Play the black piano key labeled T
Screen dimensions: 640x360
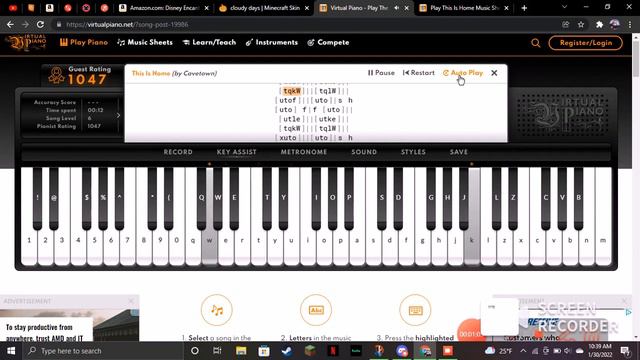(x=267, y=198)
